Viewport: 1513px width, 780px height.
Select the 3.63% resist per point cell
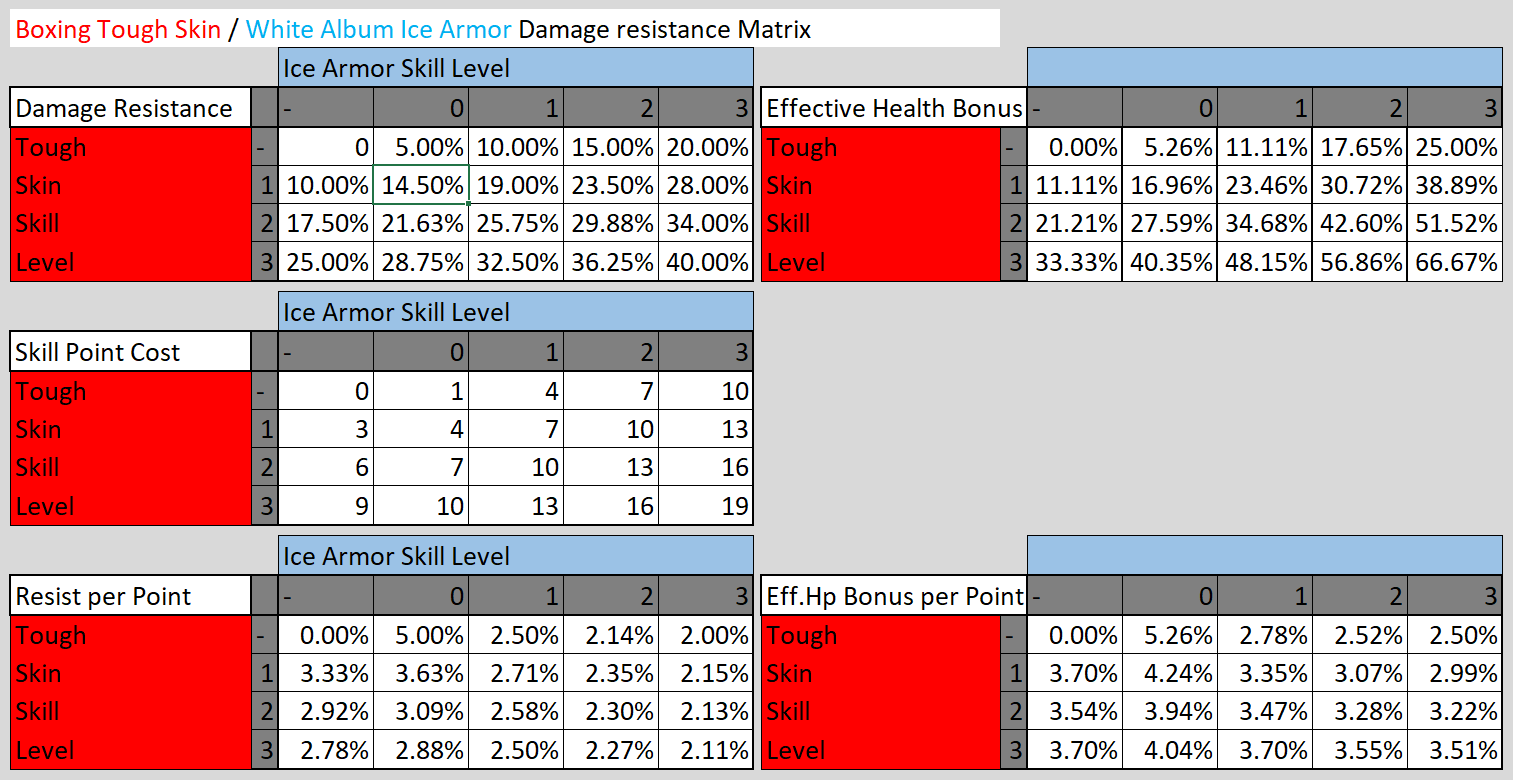pyautogui.click(x=421, y=673)
